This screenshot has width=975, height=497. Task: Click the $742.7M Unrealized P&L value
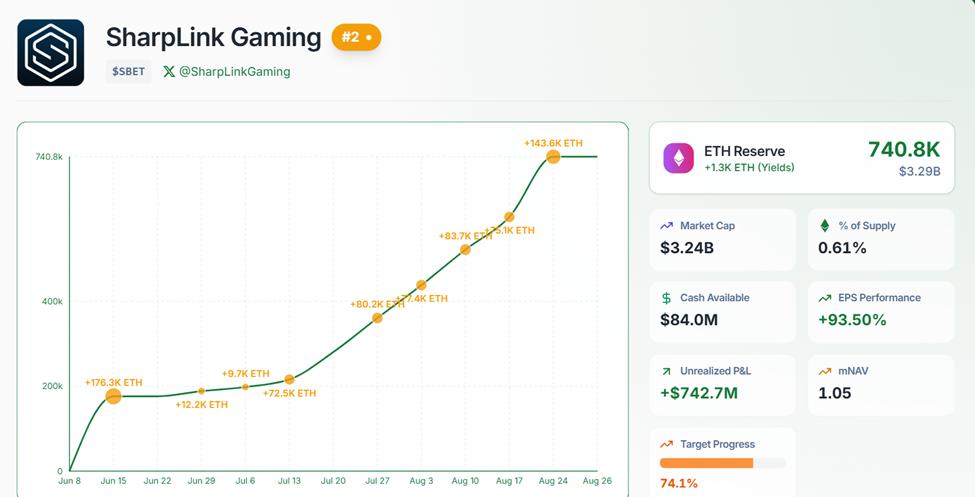click(x=699, y=393)
